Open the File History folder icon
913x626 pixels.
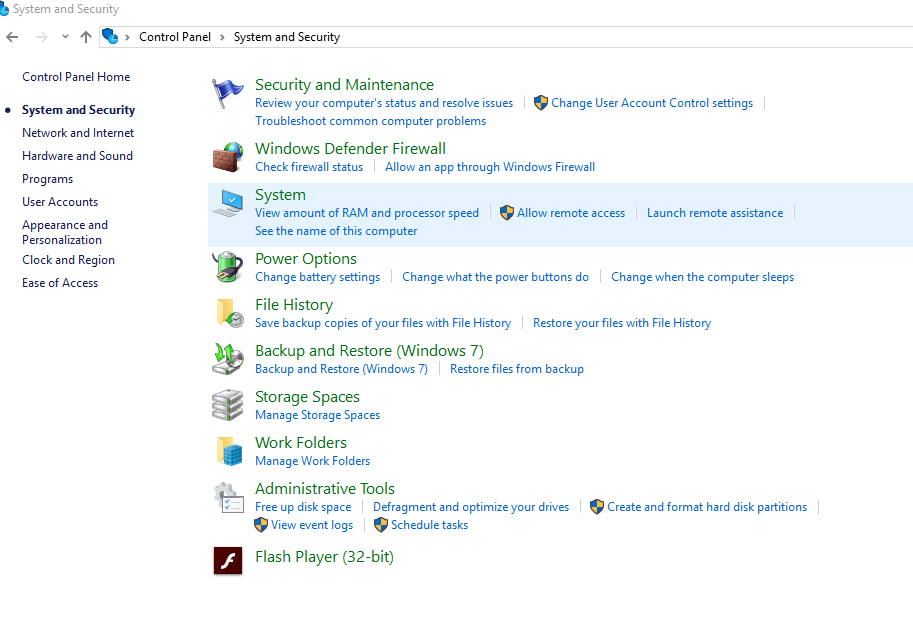[229, 313]
